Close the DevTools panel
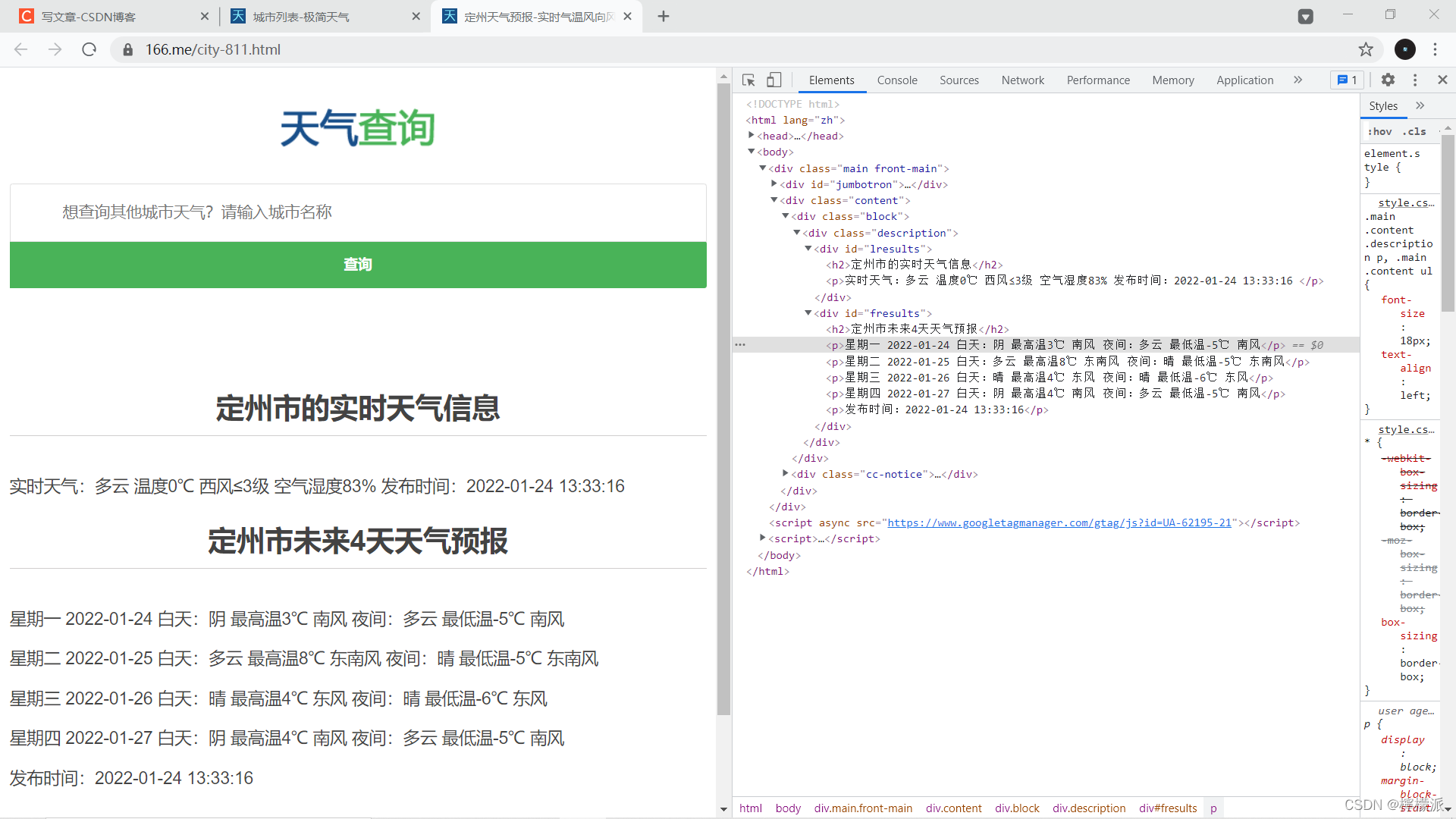Viewport: 1456px width, 819px height. click(x=1442, y=80)
